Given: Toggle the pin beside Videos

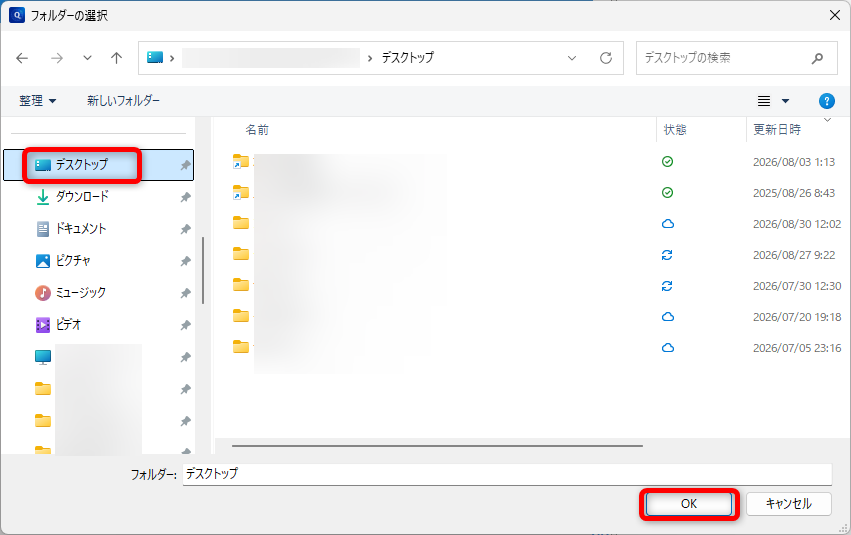Looking at the screenshot, I should [x=186, y=325].
